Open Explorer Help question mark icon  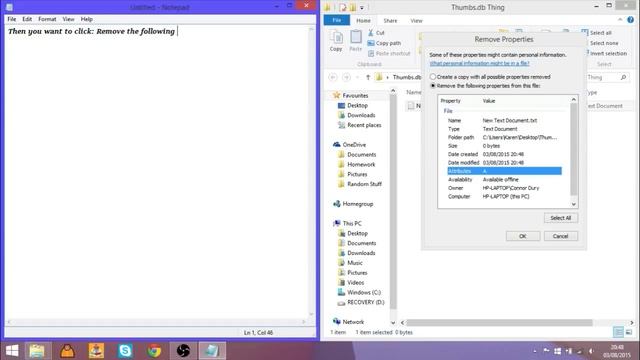631,20
